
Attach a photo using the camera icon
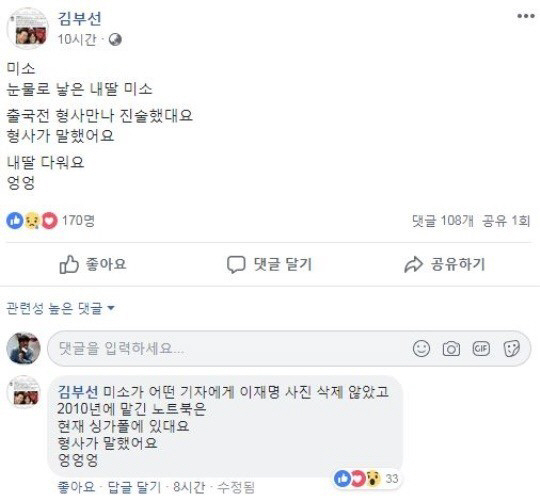point(451,349)
